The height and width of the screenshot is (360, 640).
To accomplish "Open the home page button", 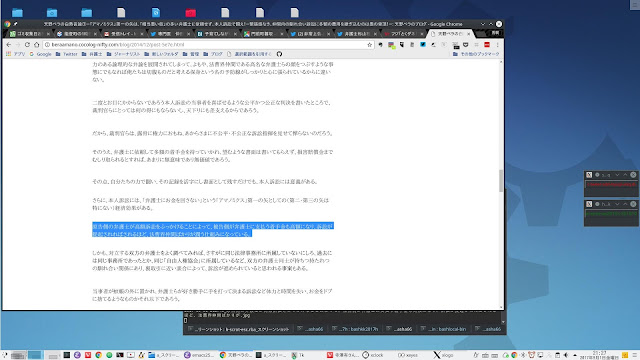I will click(37, 45).
